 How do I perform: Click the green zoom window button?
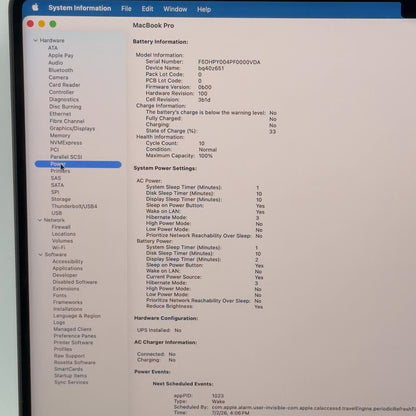53,24
